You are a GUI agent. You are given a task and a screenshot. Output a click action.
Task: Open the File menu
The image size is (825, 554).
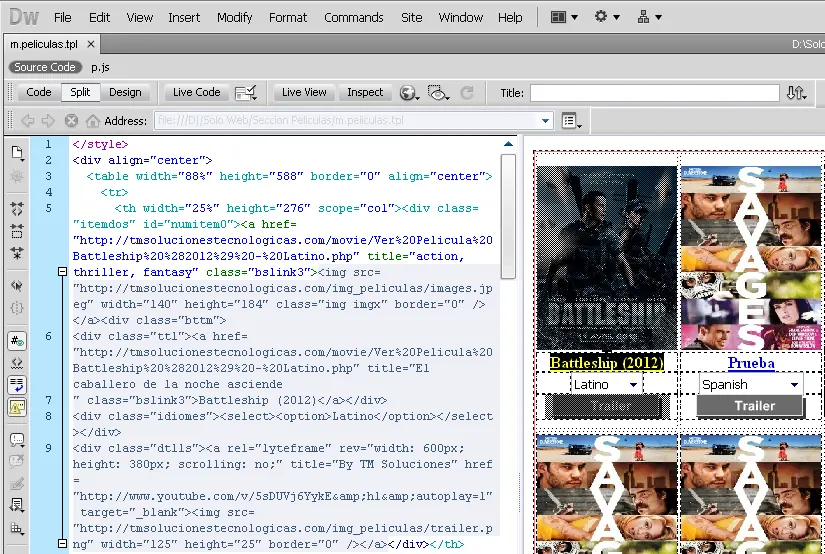[x=63, y=17]
